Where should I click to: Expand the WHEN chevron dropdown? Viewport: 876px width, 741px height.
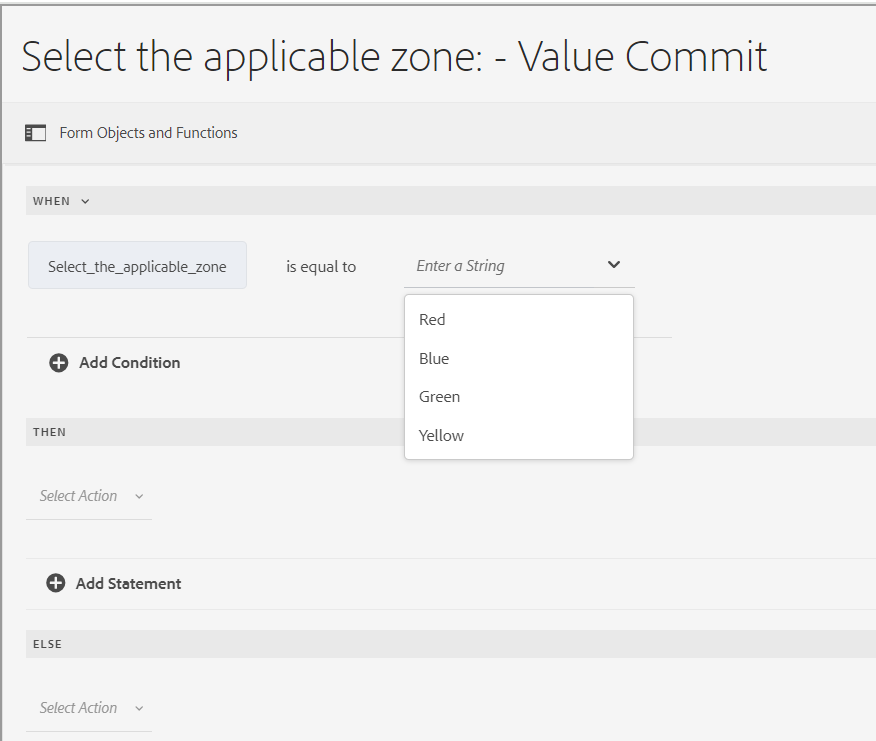[x=85, y=201]
